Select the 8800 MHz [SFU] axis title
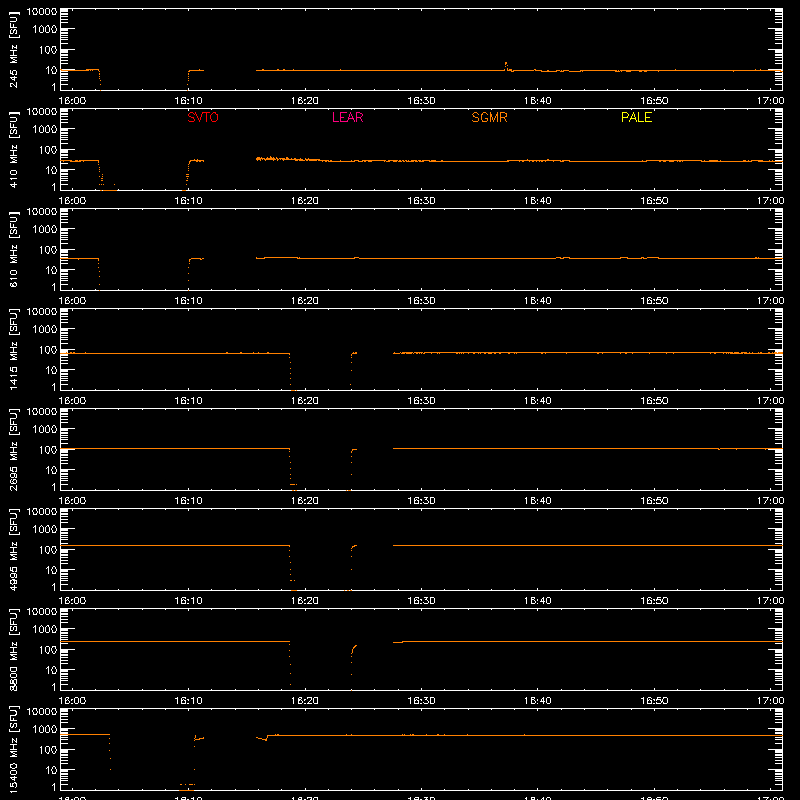This screenshot has width=800, height=800. (x=13, y=650)
